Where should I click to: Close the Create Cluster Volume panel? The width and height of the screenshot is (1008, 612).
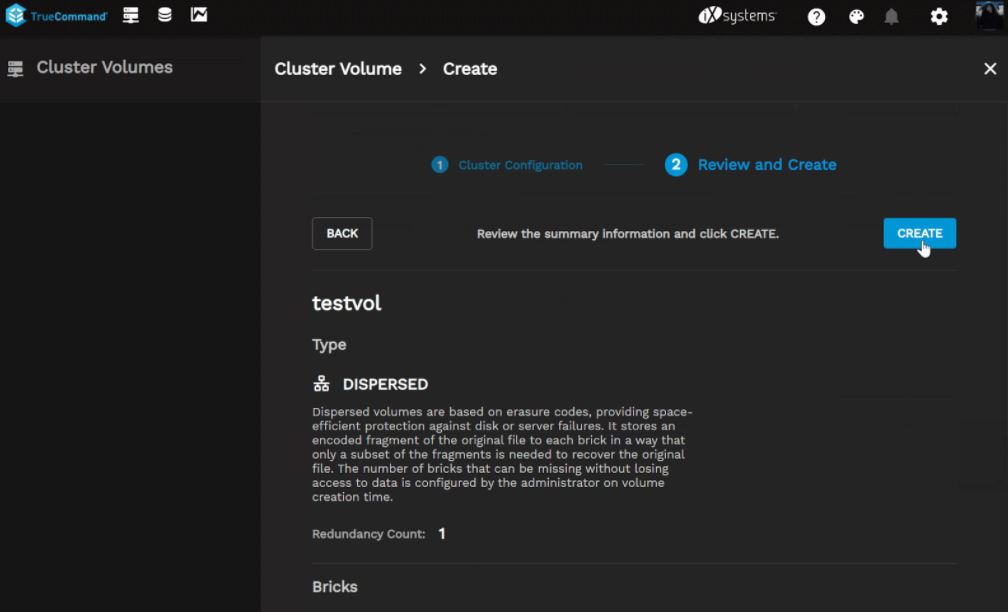(x=990, y=69)
